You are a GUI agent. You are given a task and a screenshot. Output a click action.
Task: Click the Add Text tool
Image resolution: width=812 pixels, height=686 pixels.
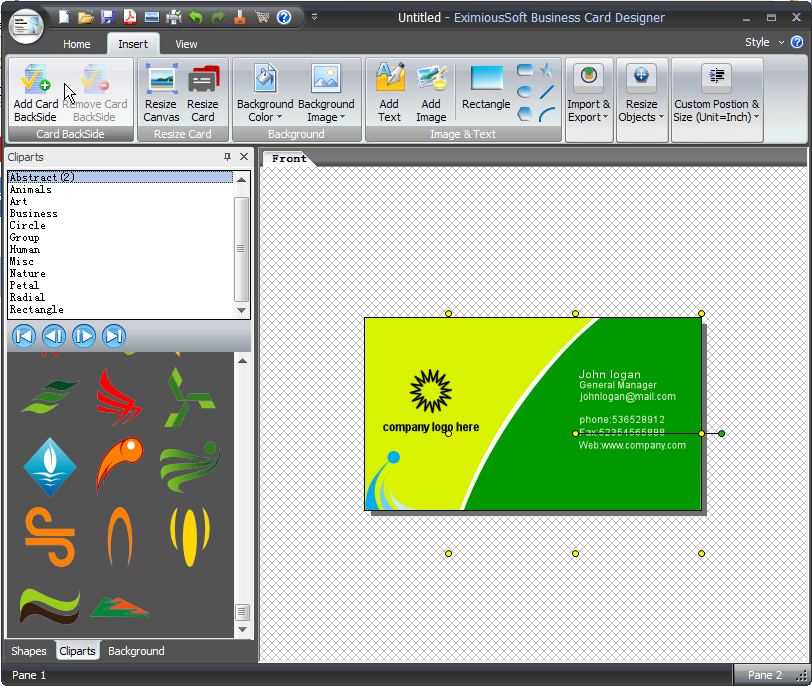(x=389, y=92)
